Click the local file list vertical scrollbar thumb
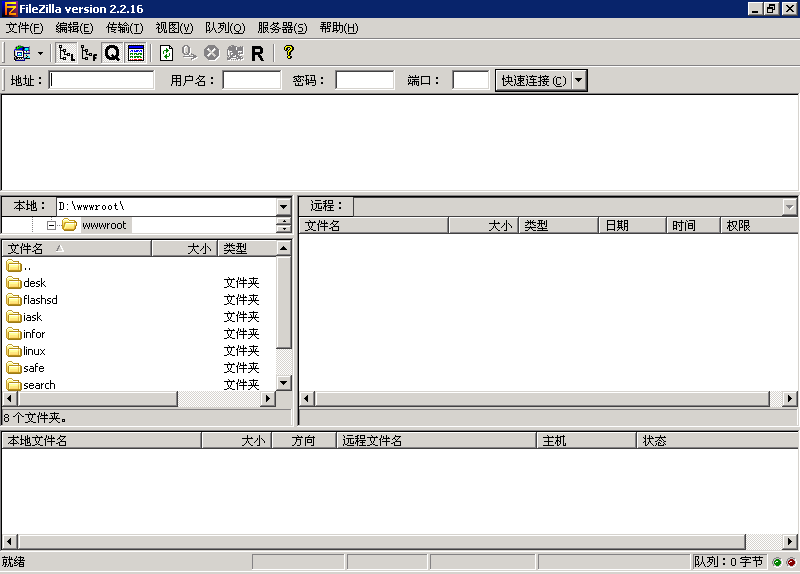Viewport: 800px width, 574px height. (284, 303)
